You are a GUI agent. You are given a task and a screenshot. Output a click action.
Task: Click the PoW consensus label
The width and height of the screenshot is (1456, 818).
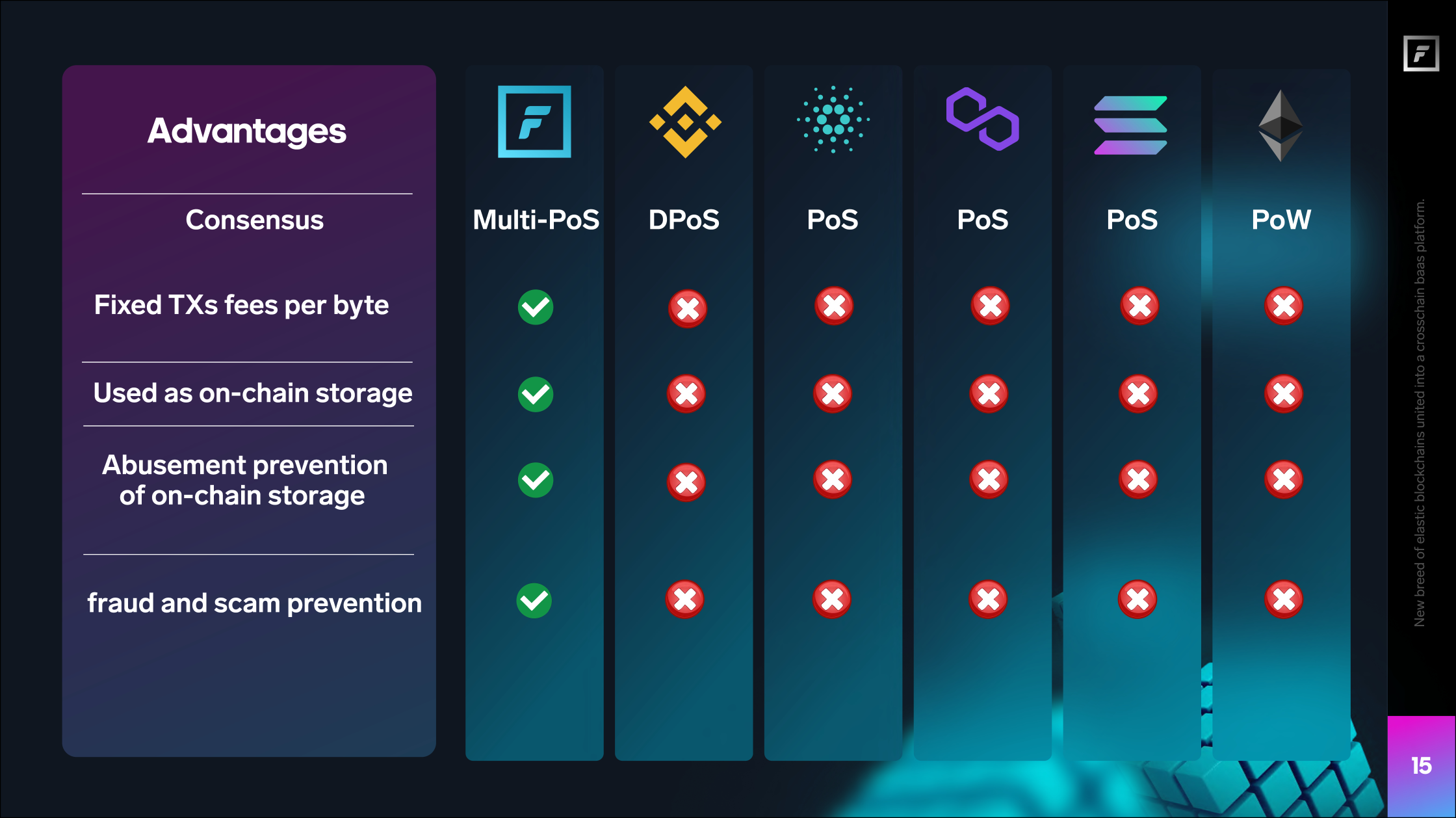pyautogui.click(x=1281, y=220)
